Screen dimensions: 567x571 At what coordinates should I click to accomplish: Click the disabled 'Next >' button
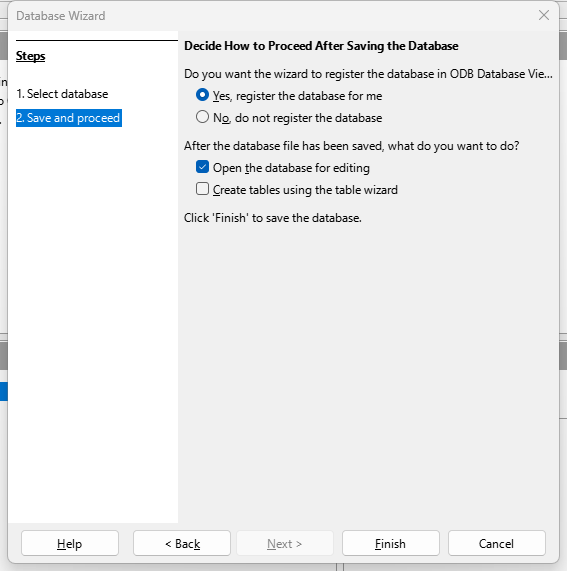tap(285, 543)
